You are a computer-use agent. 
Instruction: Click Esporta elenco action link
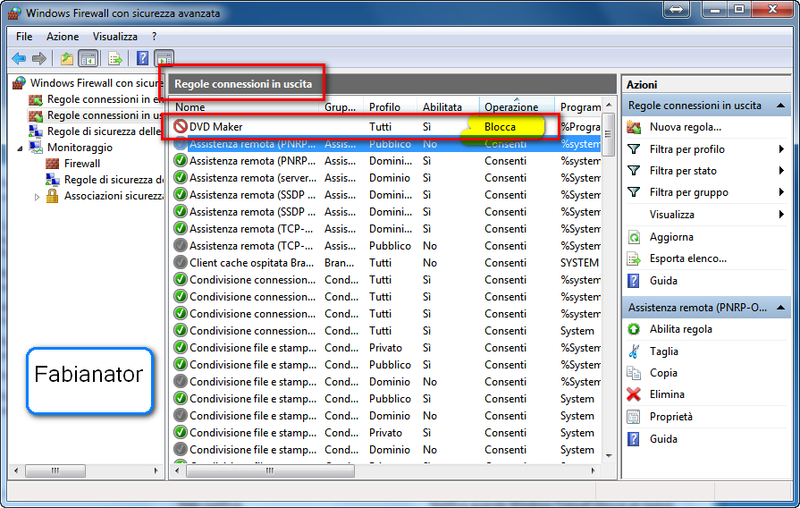coord(688,259)
